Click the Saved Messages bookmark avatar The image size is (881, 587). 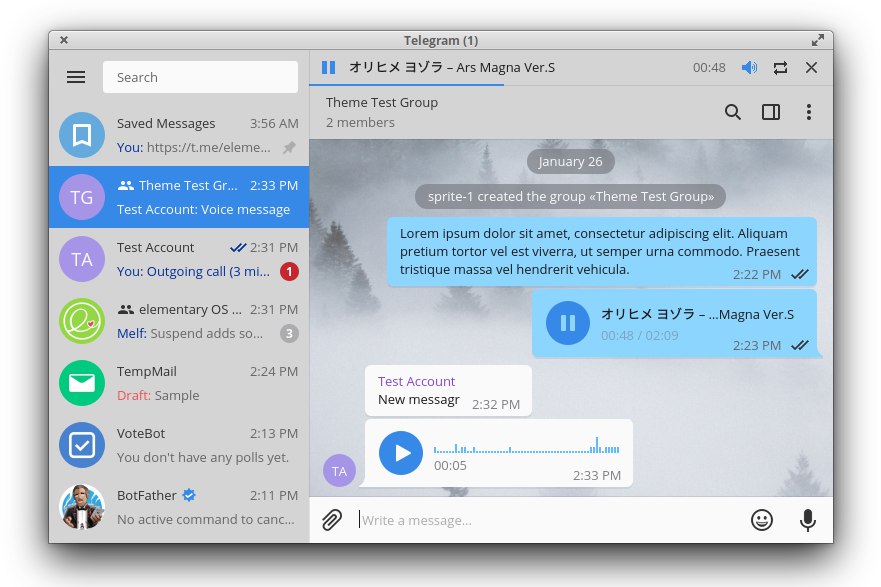click(82, 135)
